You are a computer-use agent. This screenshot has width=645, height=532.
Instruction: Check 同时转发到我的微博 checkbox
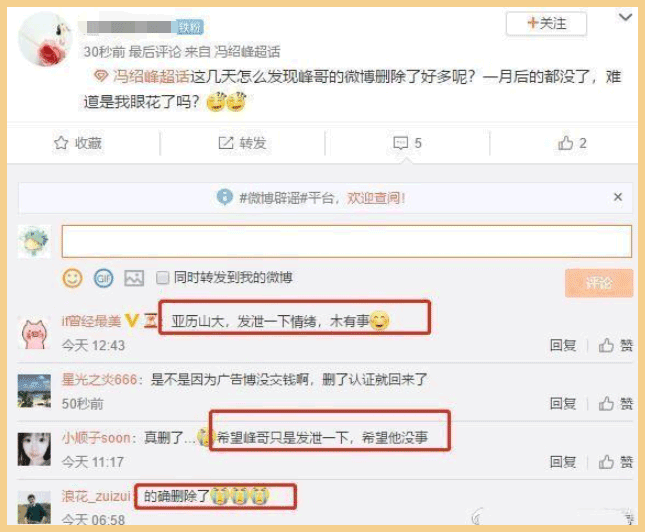[162, 278]
